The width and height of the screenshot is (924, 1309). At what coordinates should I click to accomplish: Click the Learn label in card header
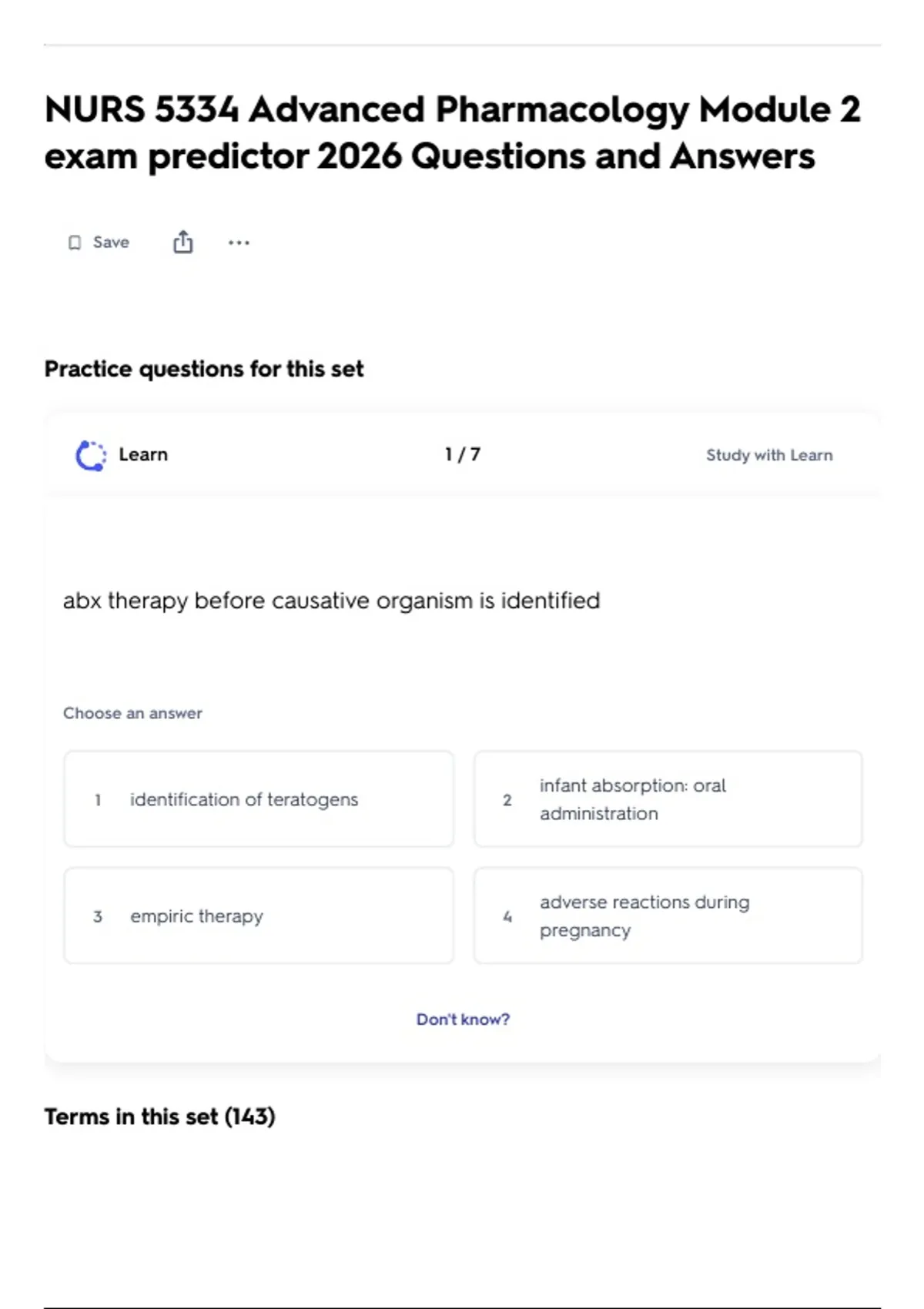click(x=143, y=454)
